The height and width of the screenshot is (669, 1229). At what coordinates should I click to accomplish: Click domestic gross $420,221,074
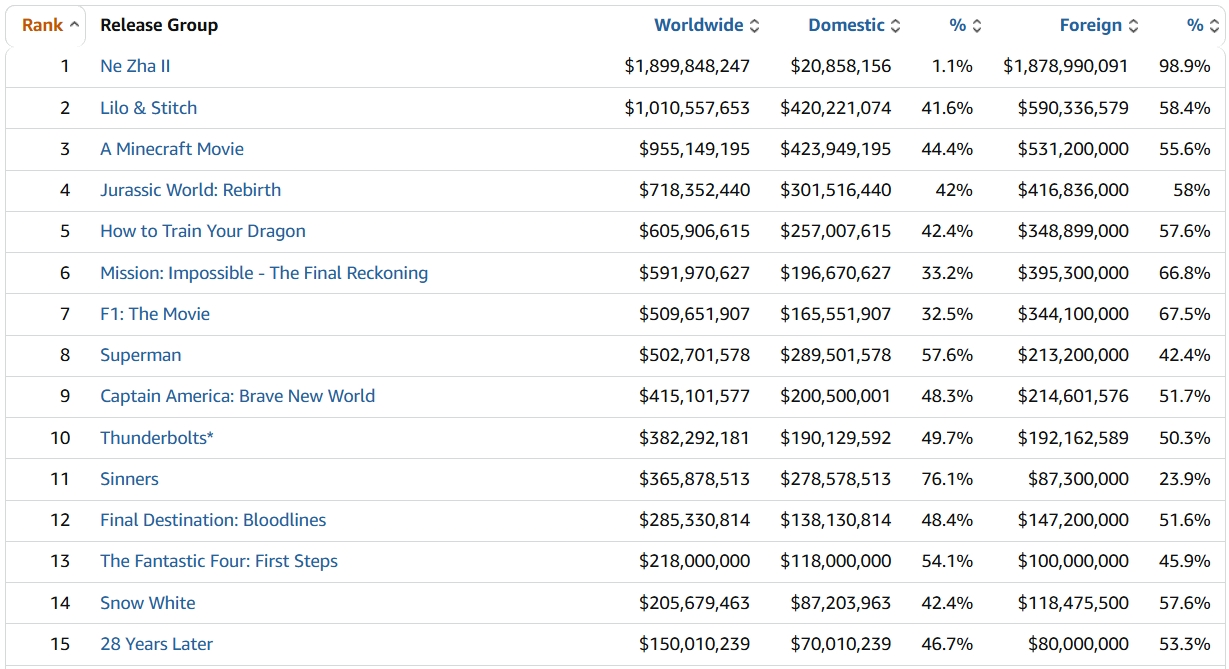click(x=836, y=108)
